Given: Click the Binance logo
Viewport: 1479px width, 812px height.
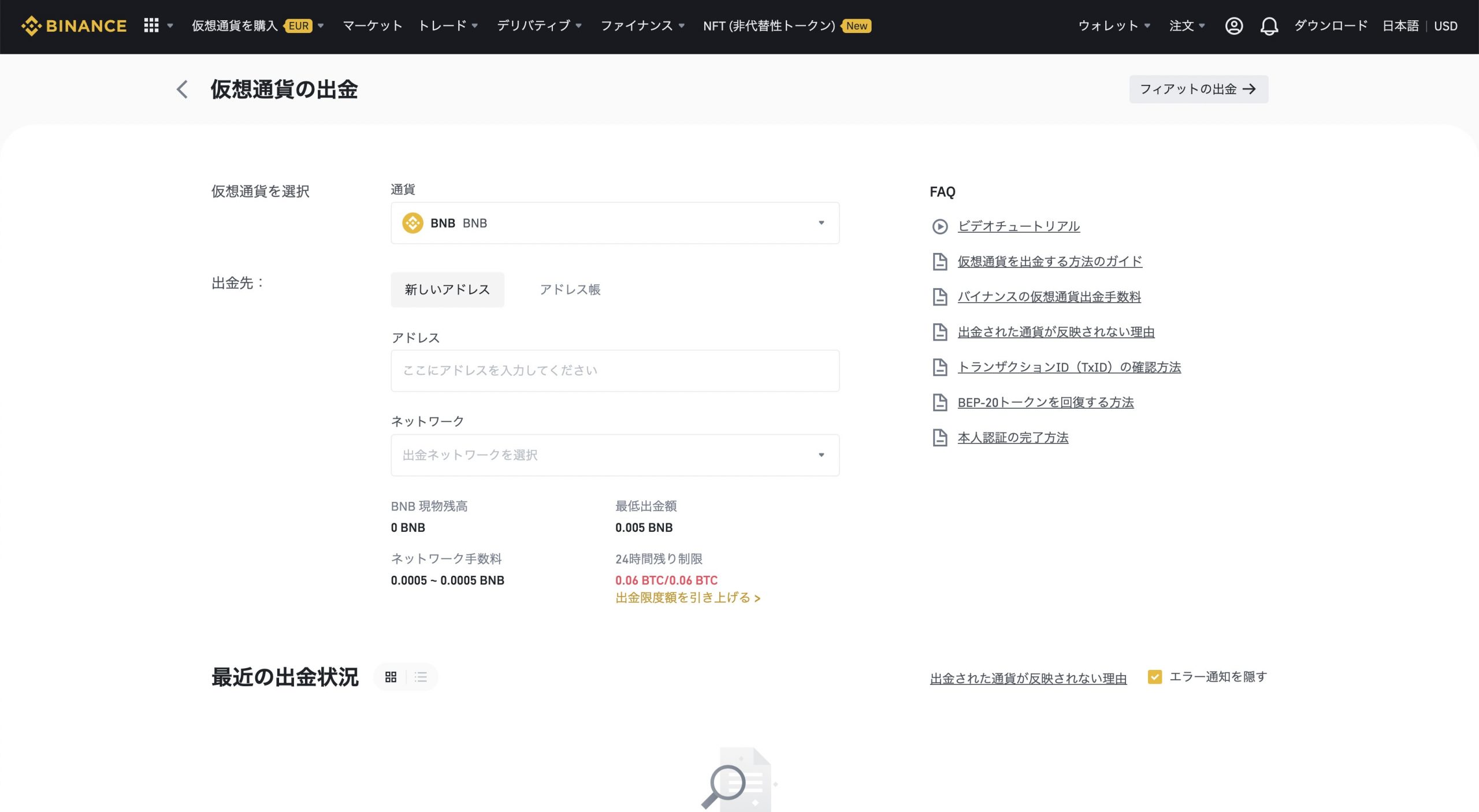Looking at the screenshot, I should point(73,25).
